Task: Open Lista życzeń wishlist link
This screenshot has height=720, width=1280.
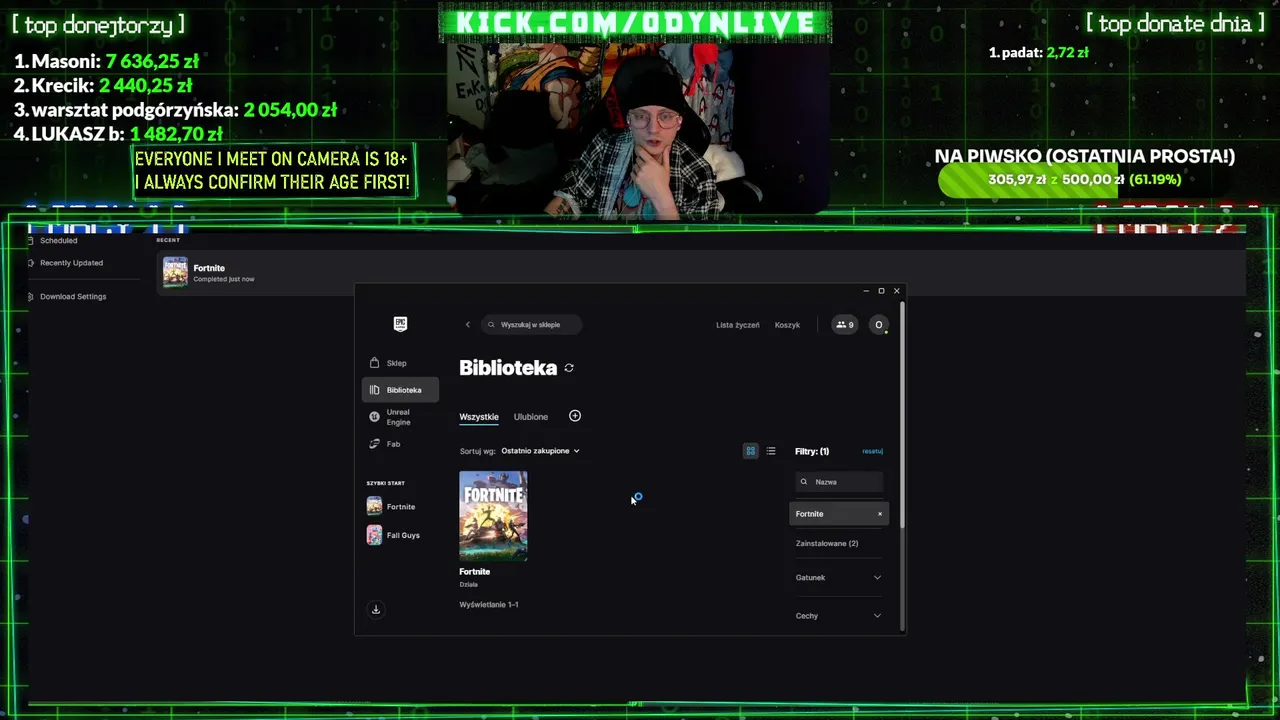Action: (738, 325)
